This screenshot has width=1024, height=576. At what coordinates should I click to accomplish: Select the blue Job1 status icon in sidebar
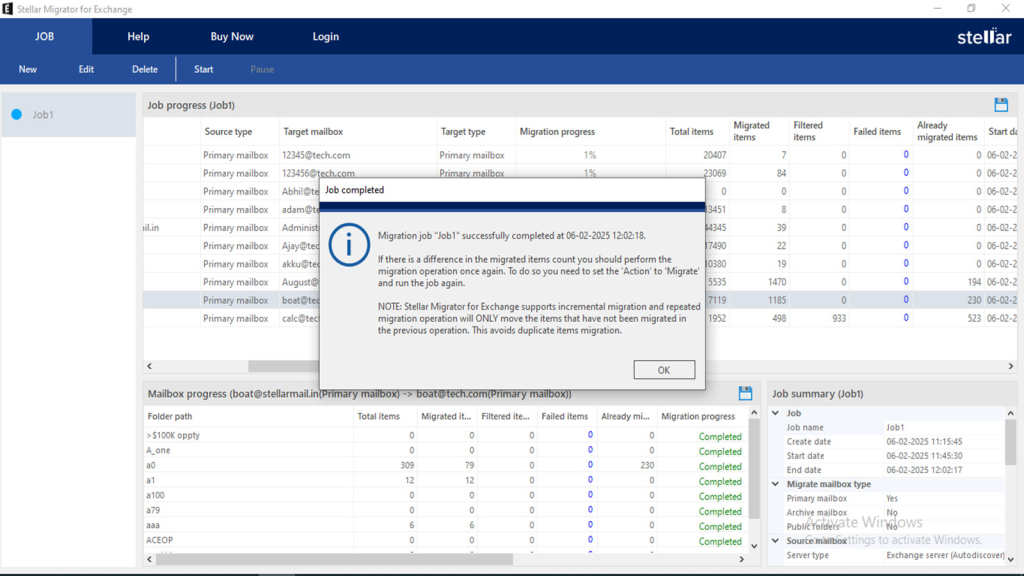pos(16,115)
